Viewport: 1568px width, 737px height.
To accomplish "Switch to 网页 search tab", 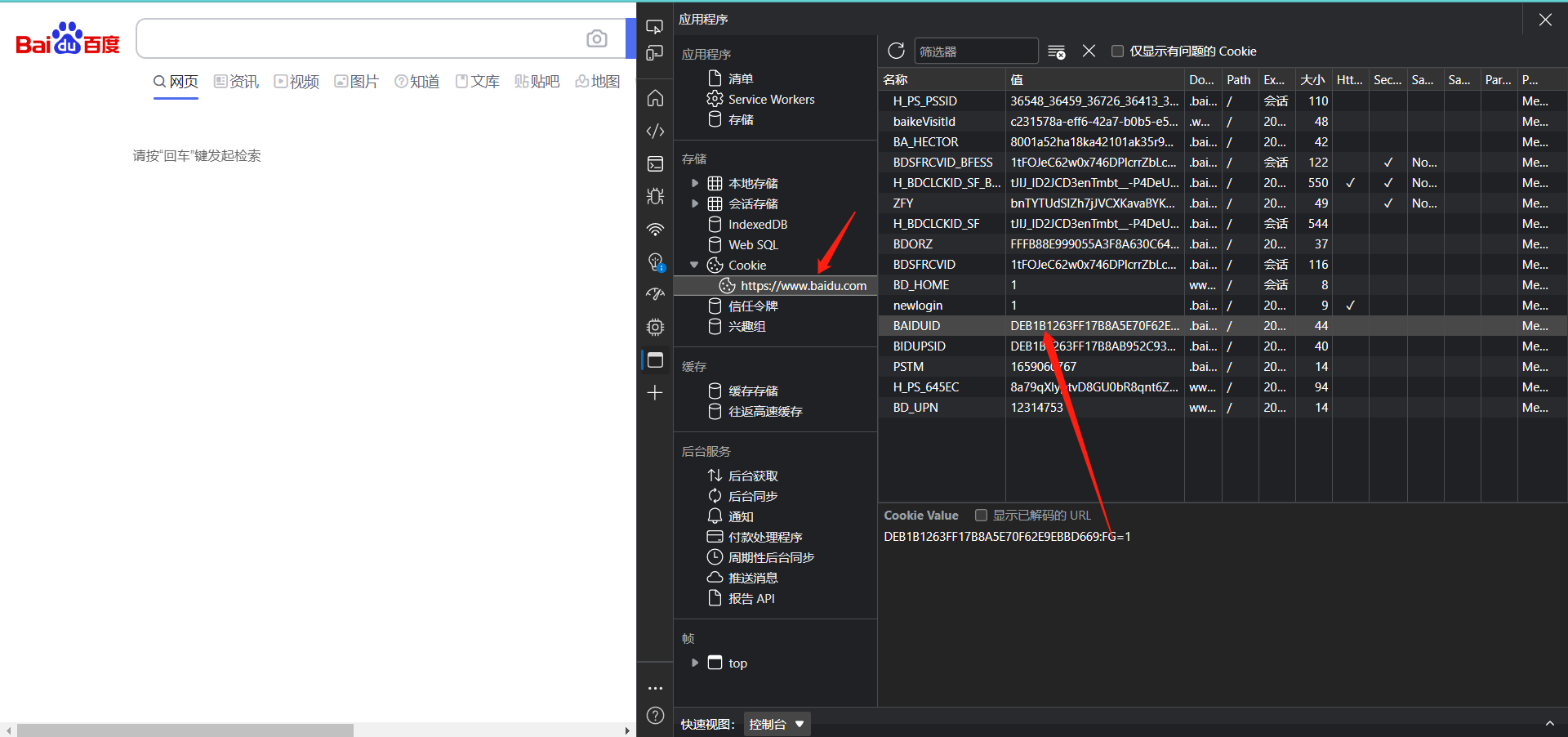I will pyautogui.click(x=176, y=81).
